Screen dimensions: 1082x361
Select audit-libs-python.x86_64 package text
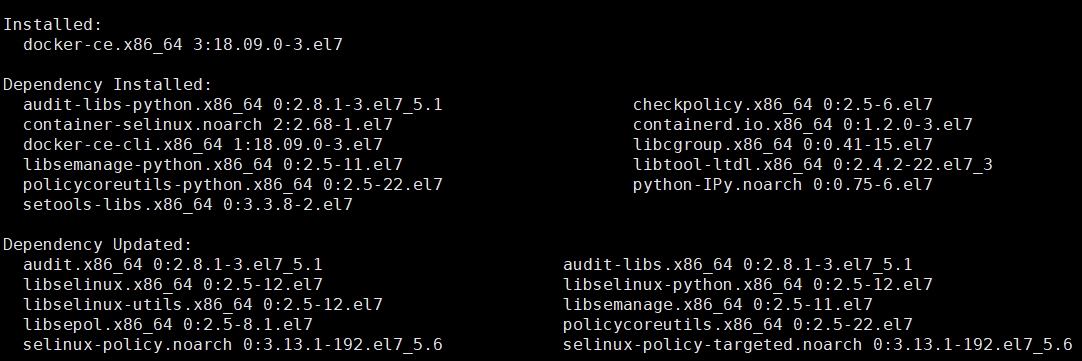233,105
